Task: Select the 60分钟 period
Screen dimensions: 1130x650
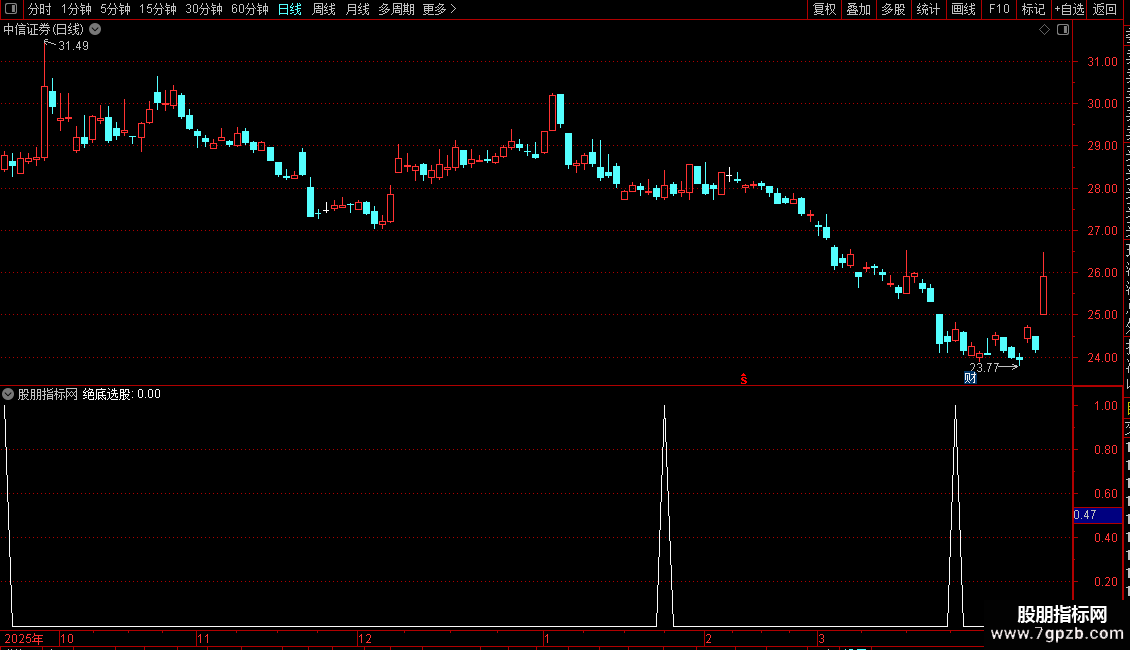Action: (250, 9)
